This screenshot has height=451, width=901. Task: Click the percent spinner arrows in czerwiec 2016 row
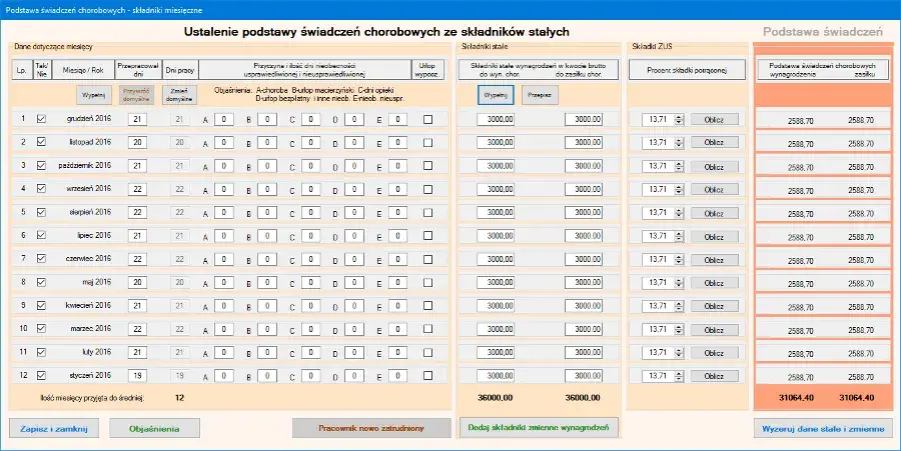[x=679, y=260]
